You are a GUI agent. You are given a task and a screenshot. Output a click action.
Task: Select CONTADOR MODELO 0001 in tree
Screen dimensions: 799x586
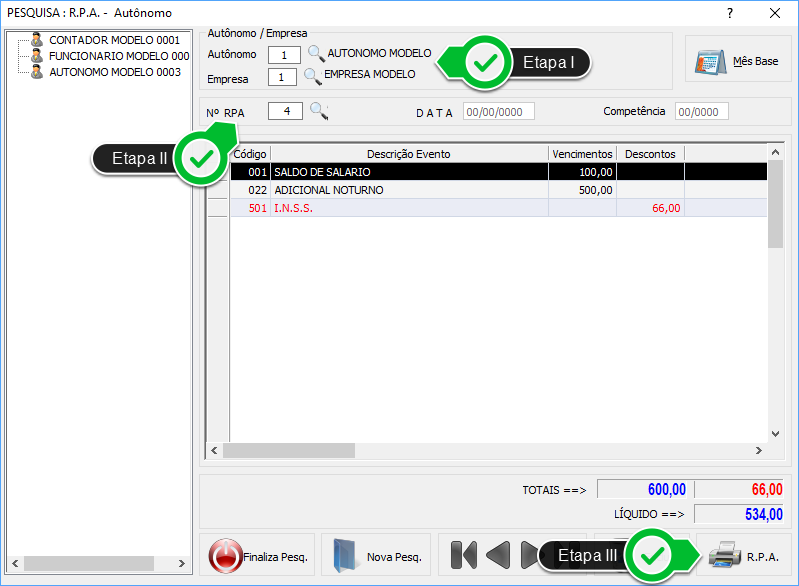pos(114,40)
